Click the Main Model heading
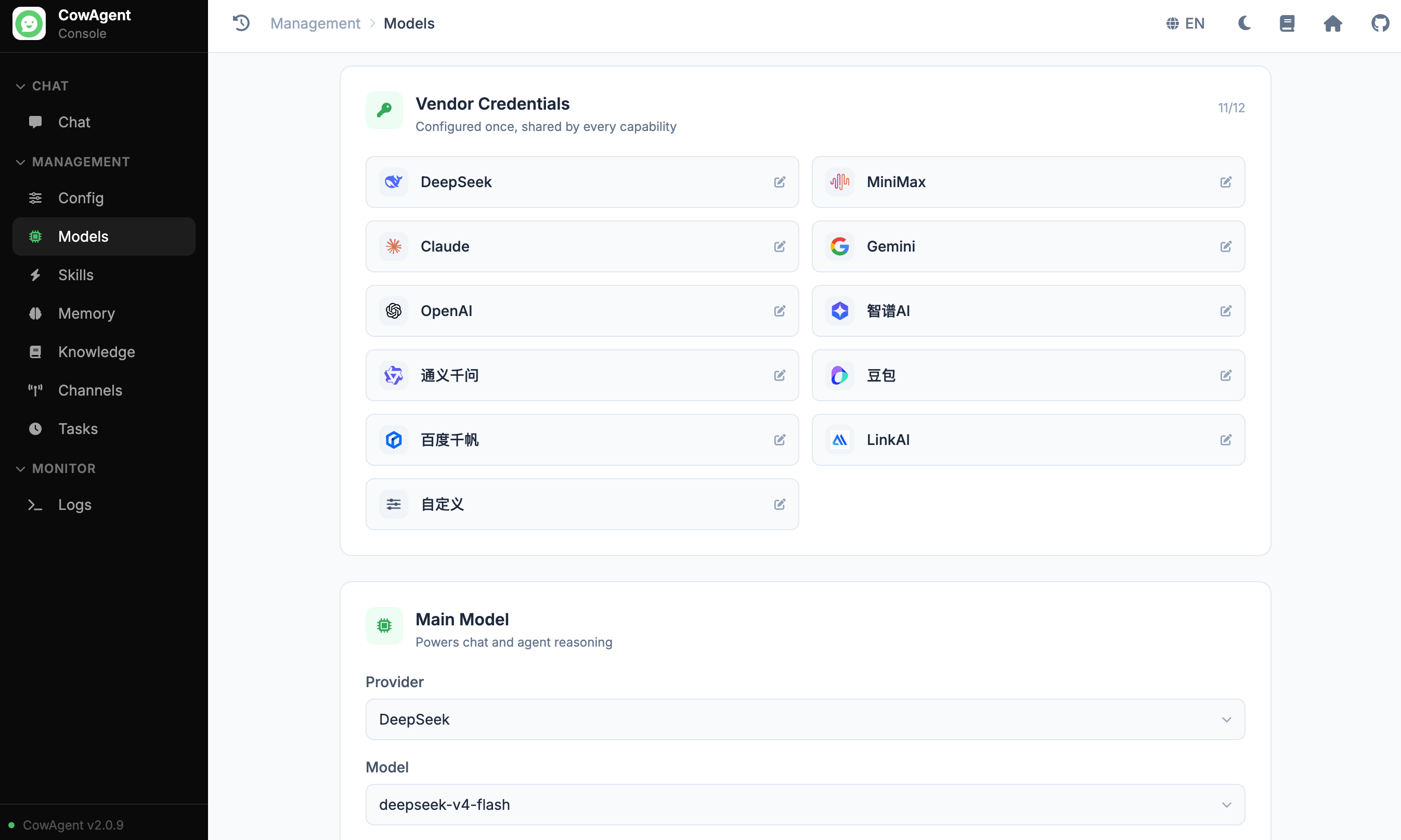 point(462,619)
